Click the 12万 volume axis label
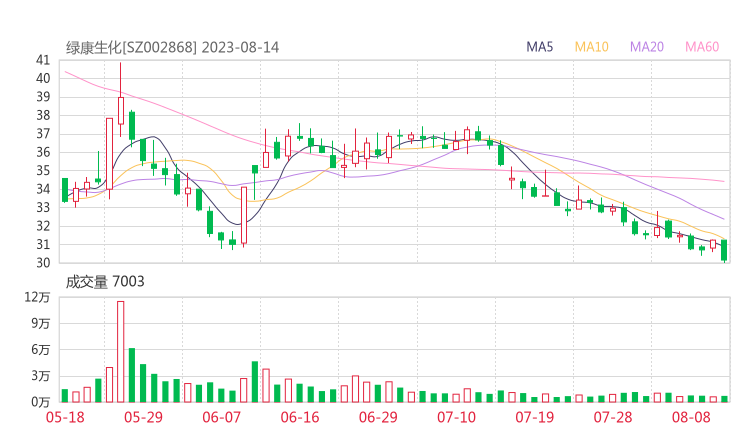This screenshot has height=440, width=740. point(37,297)
